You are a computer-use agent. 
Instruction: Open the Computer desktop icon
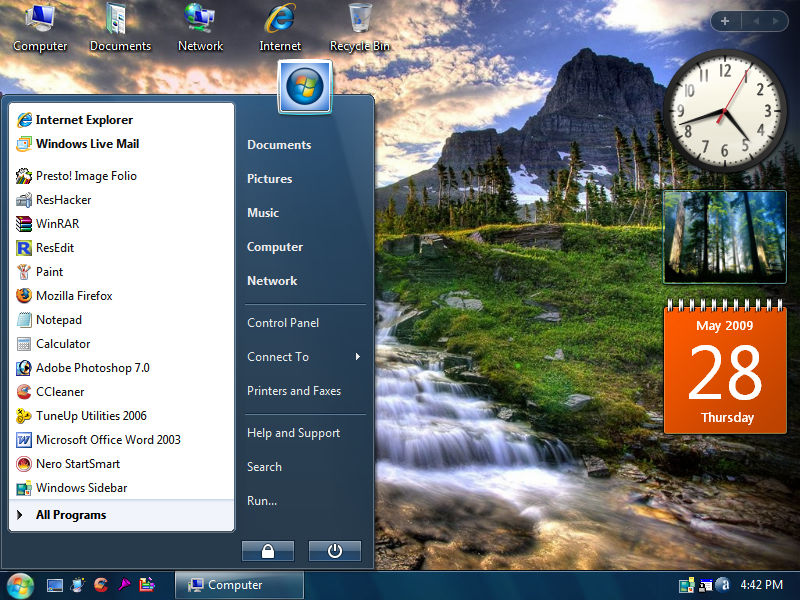(x=40, y=27)
